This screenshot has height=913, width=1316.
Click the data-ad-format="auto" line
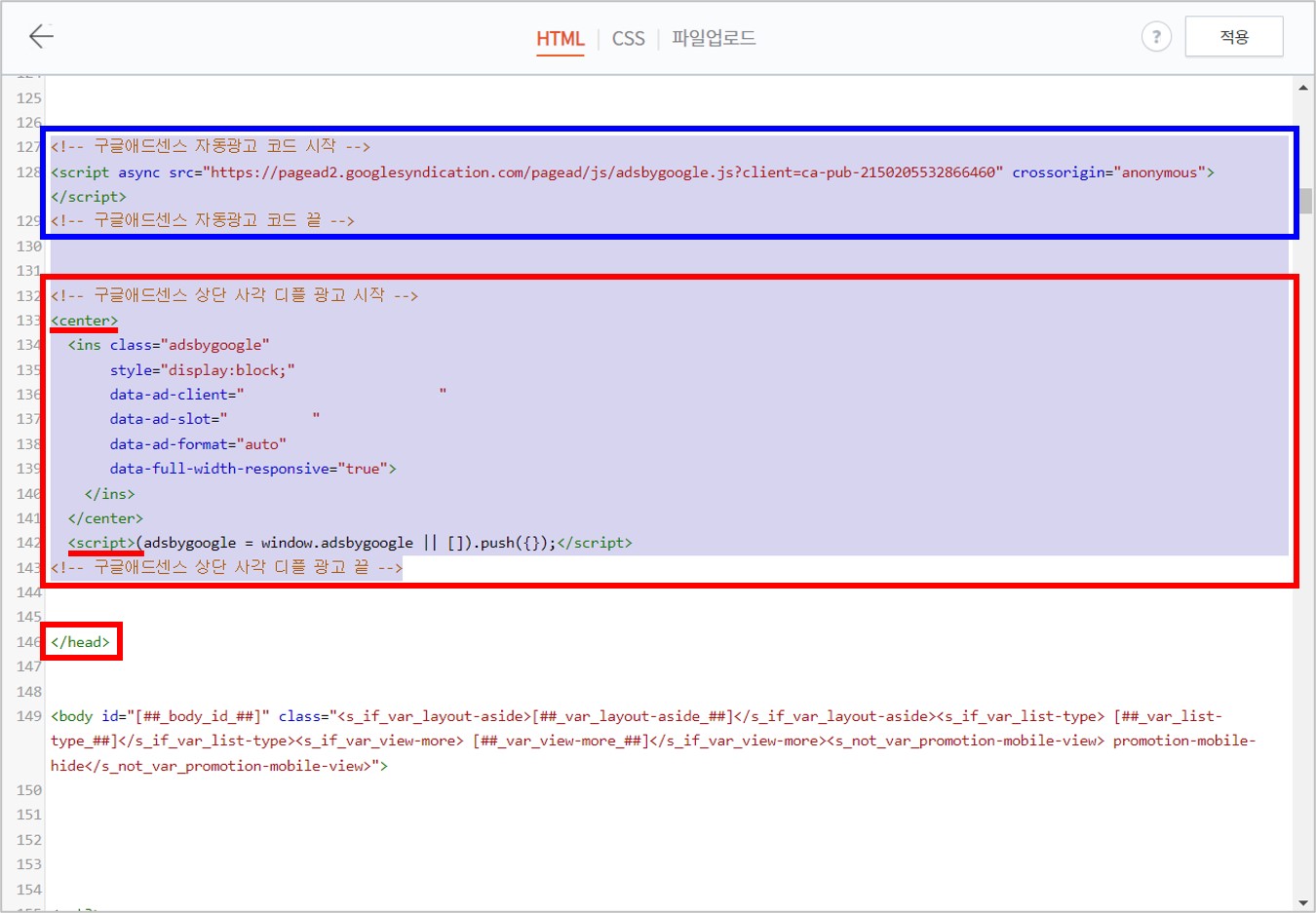click(x=198, y=443)
